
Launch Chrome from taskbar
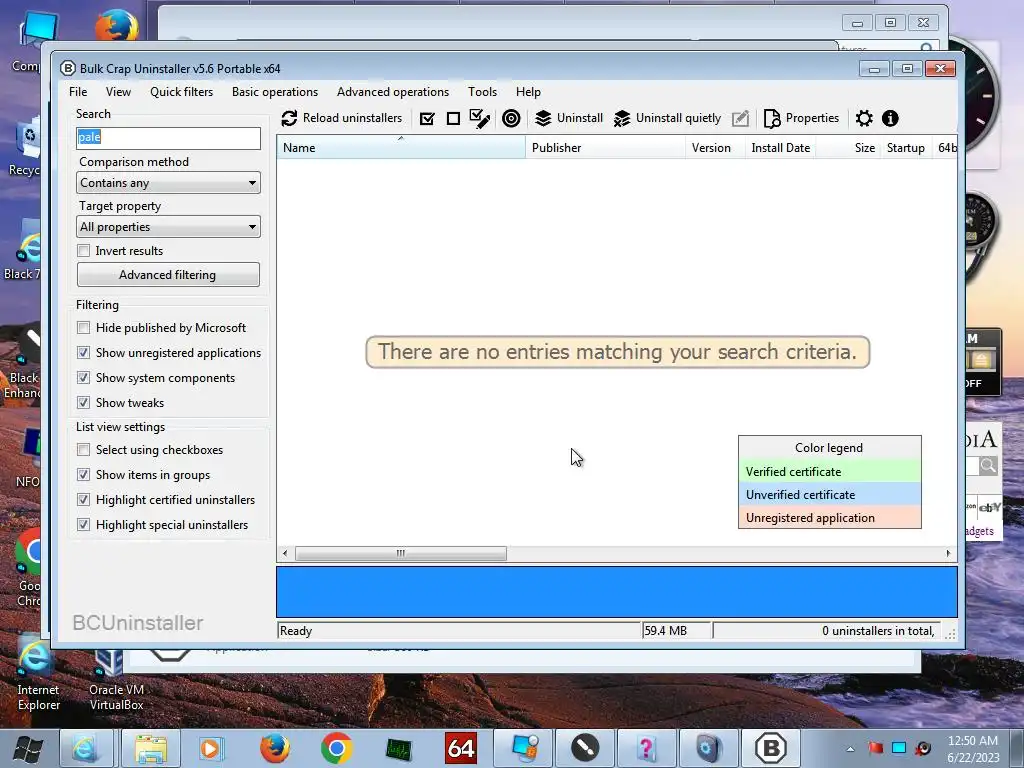tap(336, 748)
